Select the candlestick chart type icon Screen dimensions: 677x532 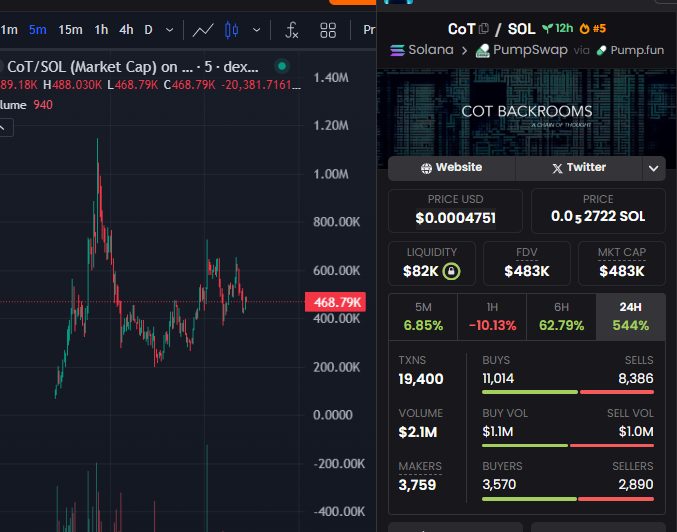[232, 30]
